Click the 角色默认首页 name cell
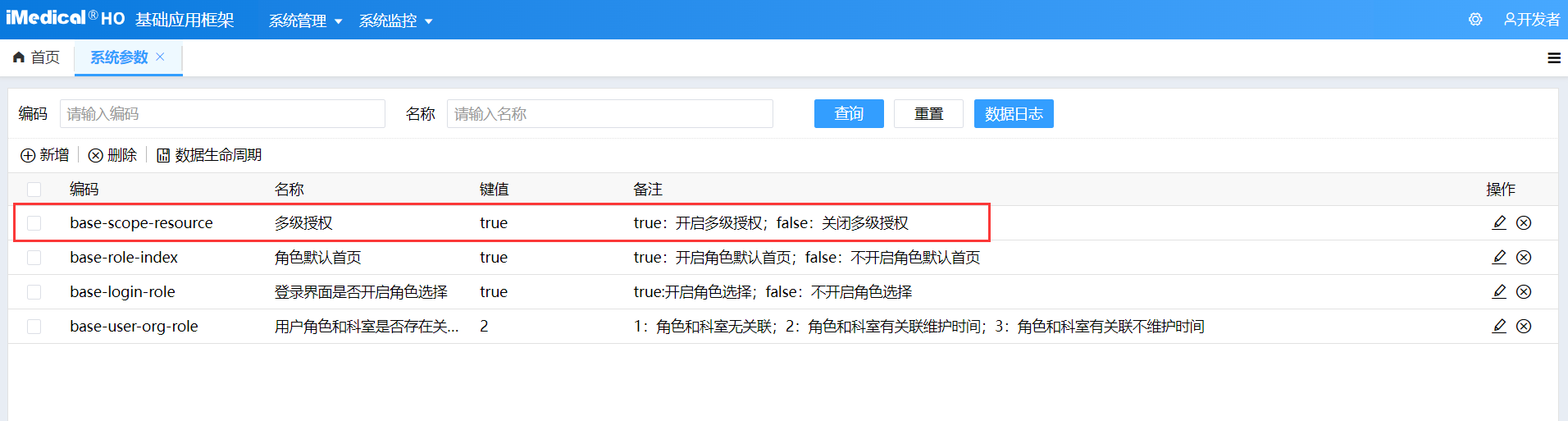The image size is (1568, 421). (318, 257)
